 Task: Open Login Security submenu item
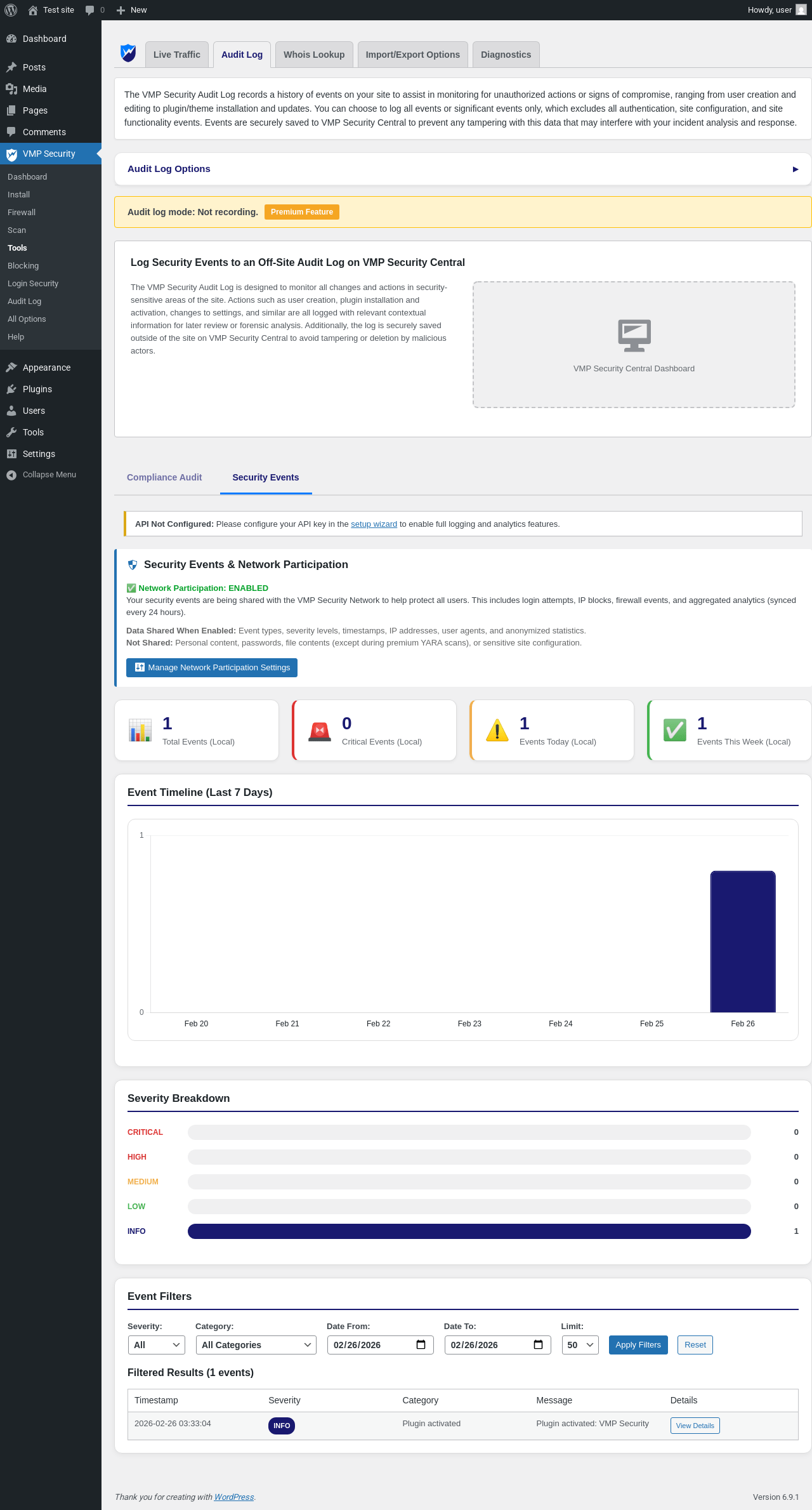[33, 284]
